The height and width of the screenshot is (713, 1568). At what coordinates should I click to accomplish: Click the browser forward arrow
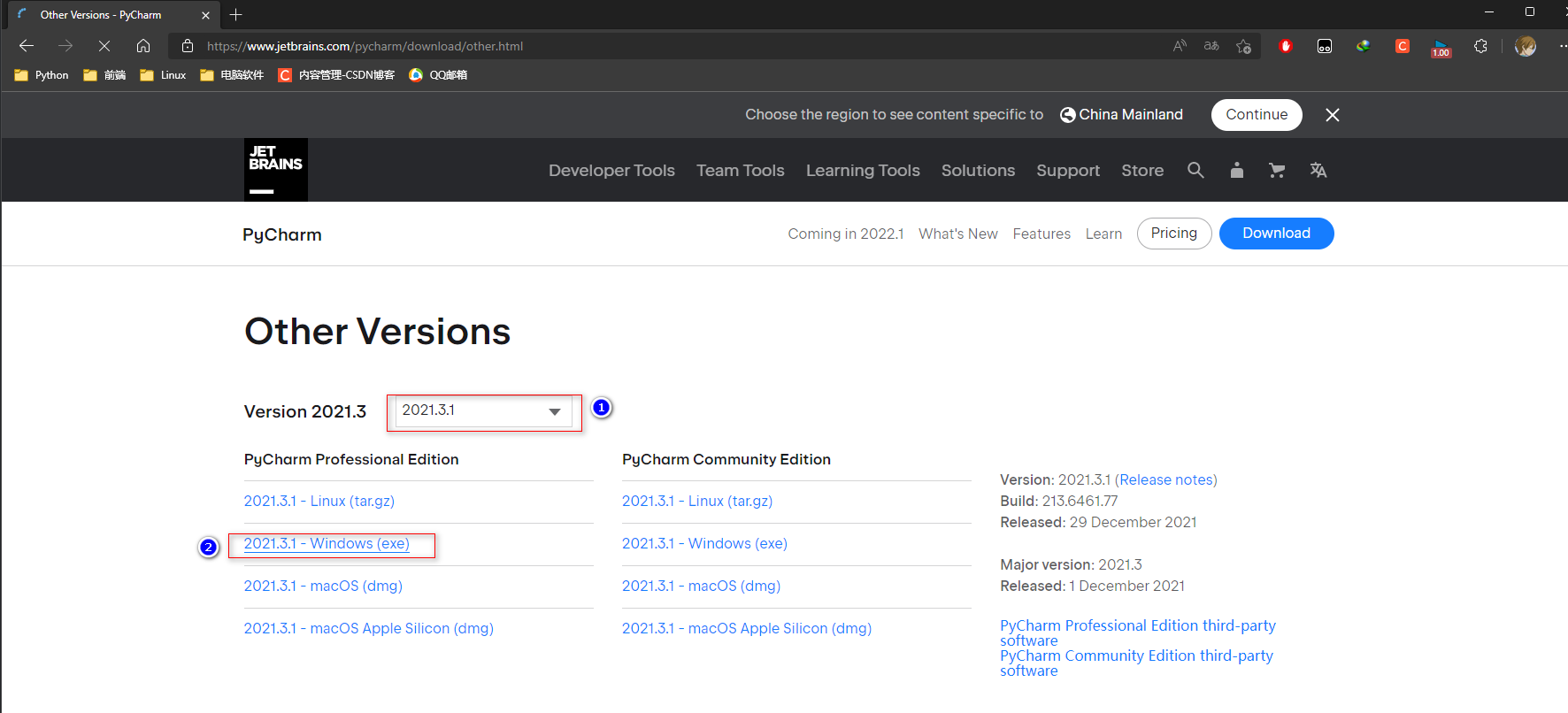(x=65, y=46)
